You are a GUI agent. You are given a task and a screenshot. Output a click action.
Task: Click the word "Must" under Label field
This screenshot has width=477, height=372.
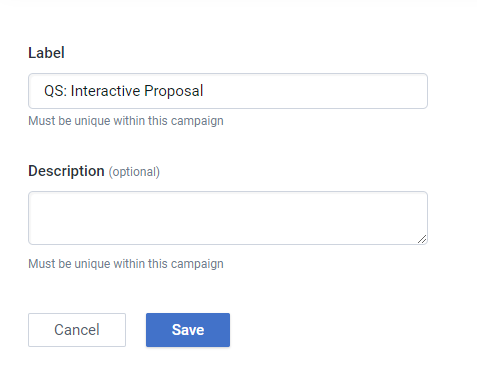pyautogui.click(x=41, y=121)
